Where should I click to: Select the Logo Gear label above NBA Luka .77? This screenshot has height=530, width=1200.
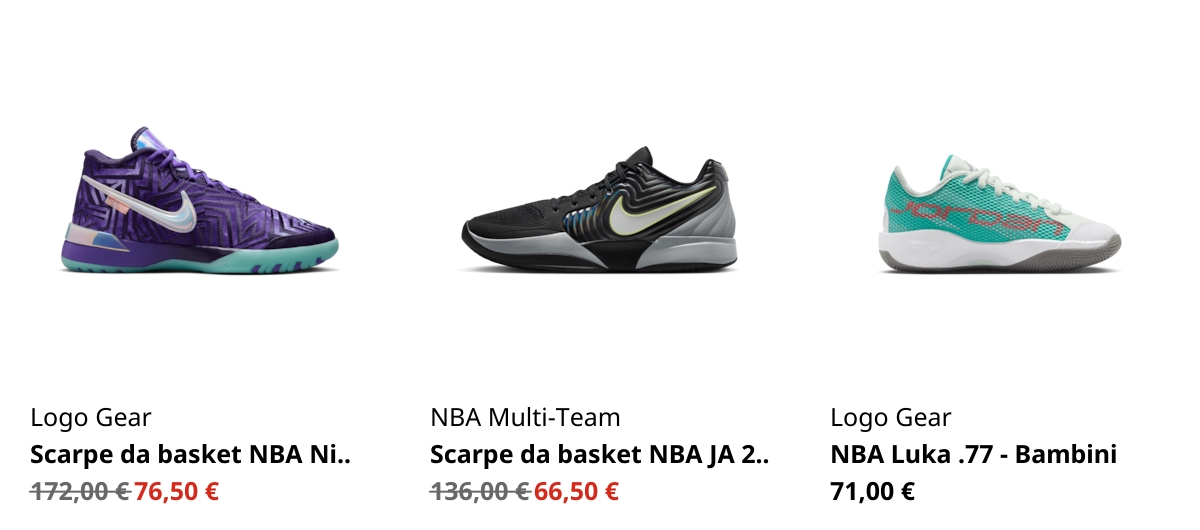click(x=891, y=418)
